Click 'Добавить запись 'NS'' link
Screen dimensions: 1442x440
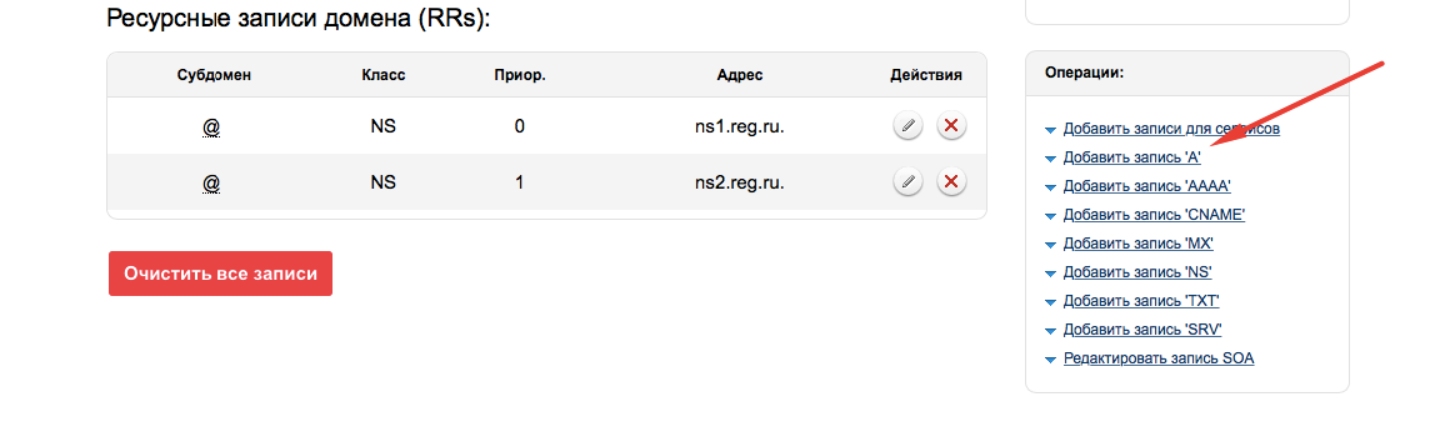pyautogui.click(x=1137, y=272)
